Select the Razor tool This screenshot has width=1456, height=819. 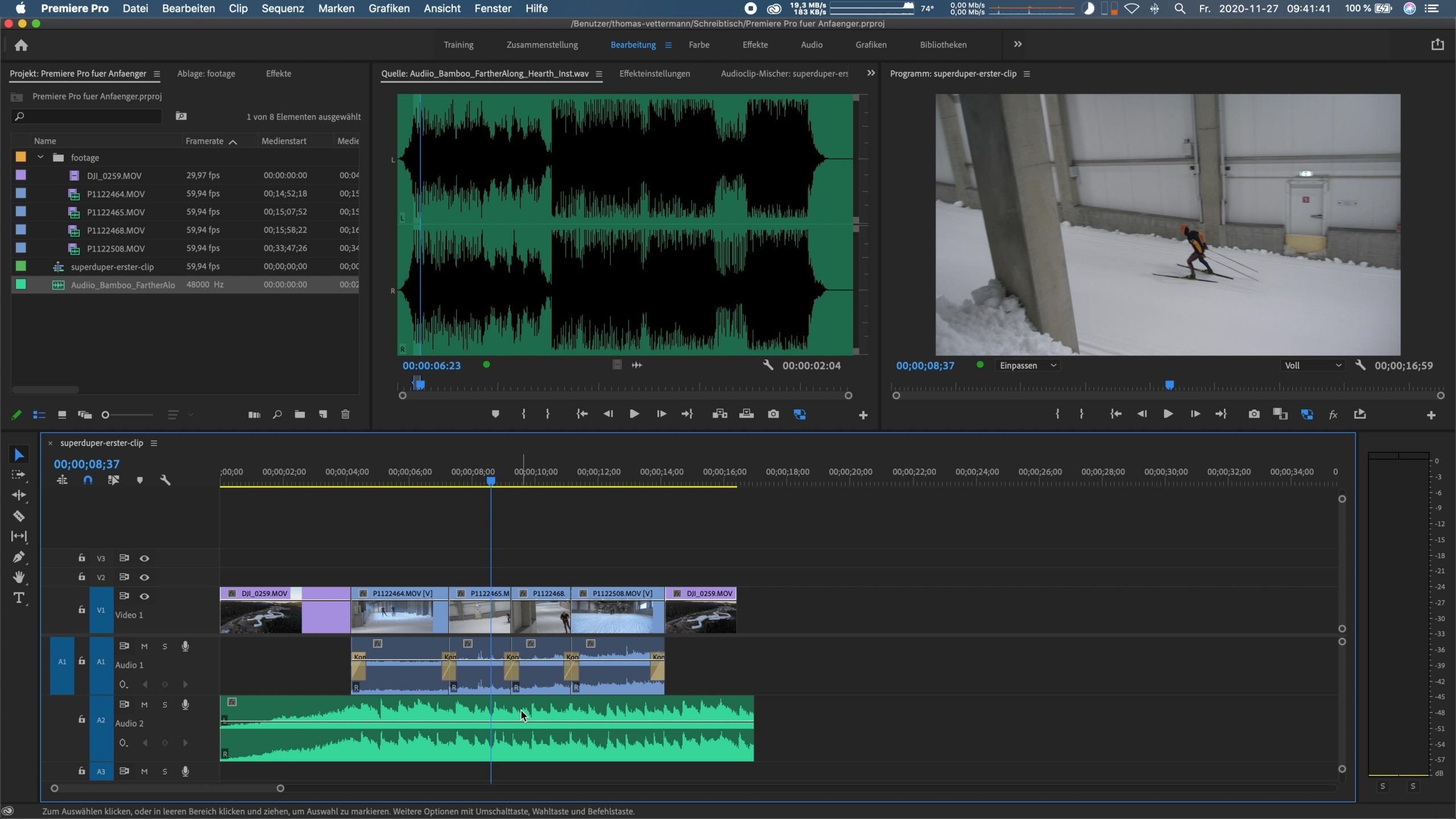pos(19,516)
